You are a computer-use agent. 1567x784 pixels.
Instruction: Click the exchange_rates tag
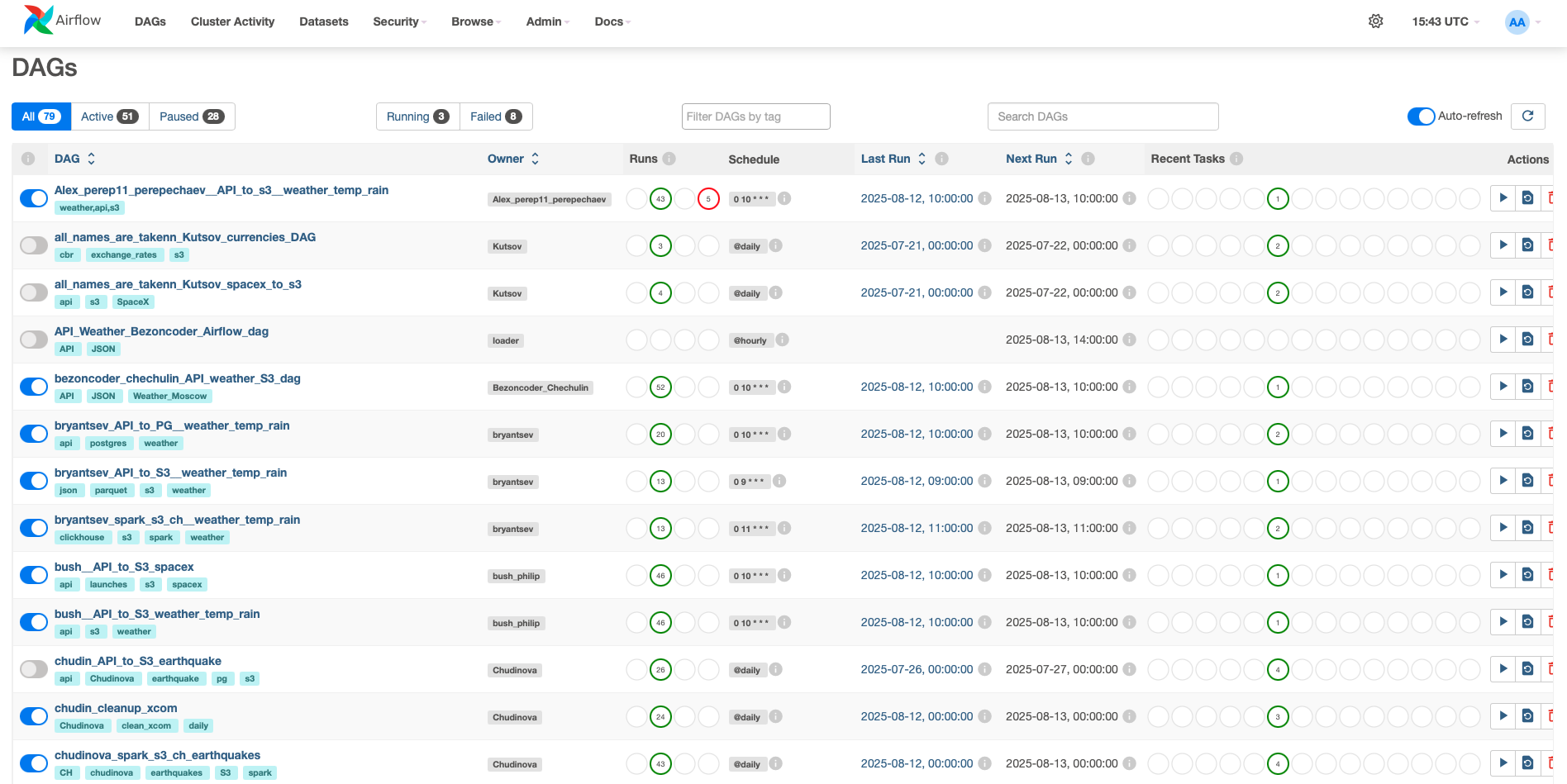pyautogui.click(x=124, y=254)
